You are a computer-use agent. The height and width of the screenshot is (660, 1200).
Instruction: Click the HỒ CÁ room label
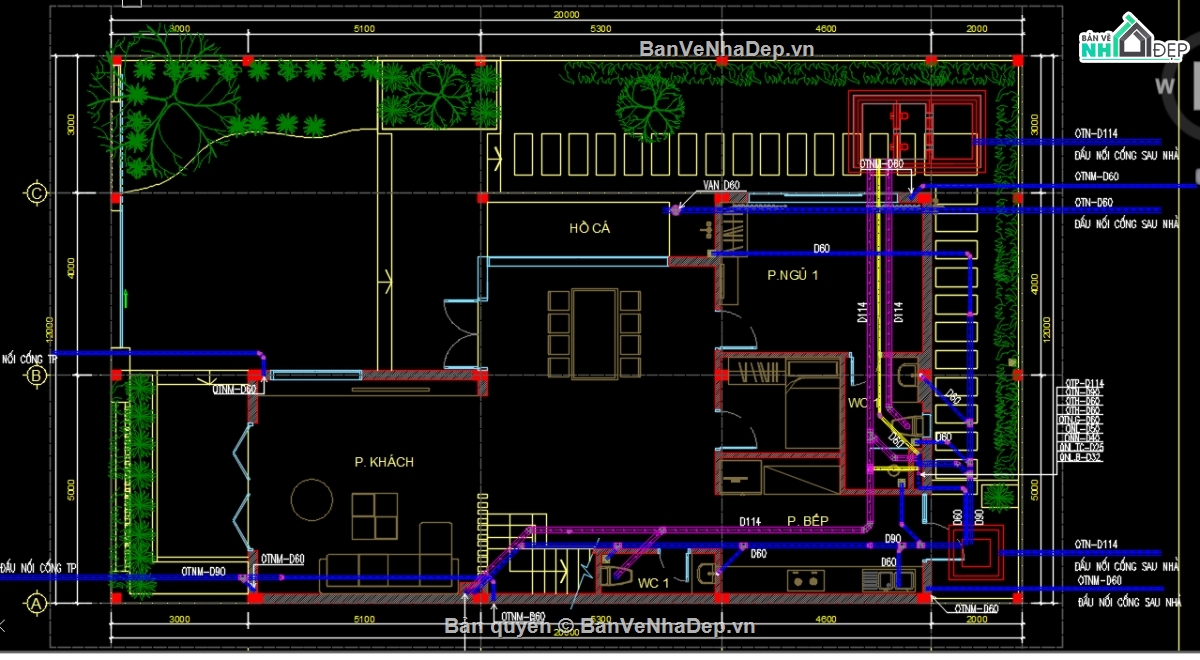(589, 228)
